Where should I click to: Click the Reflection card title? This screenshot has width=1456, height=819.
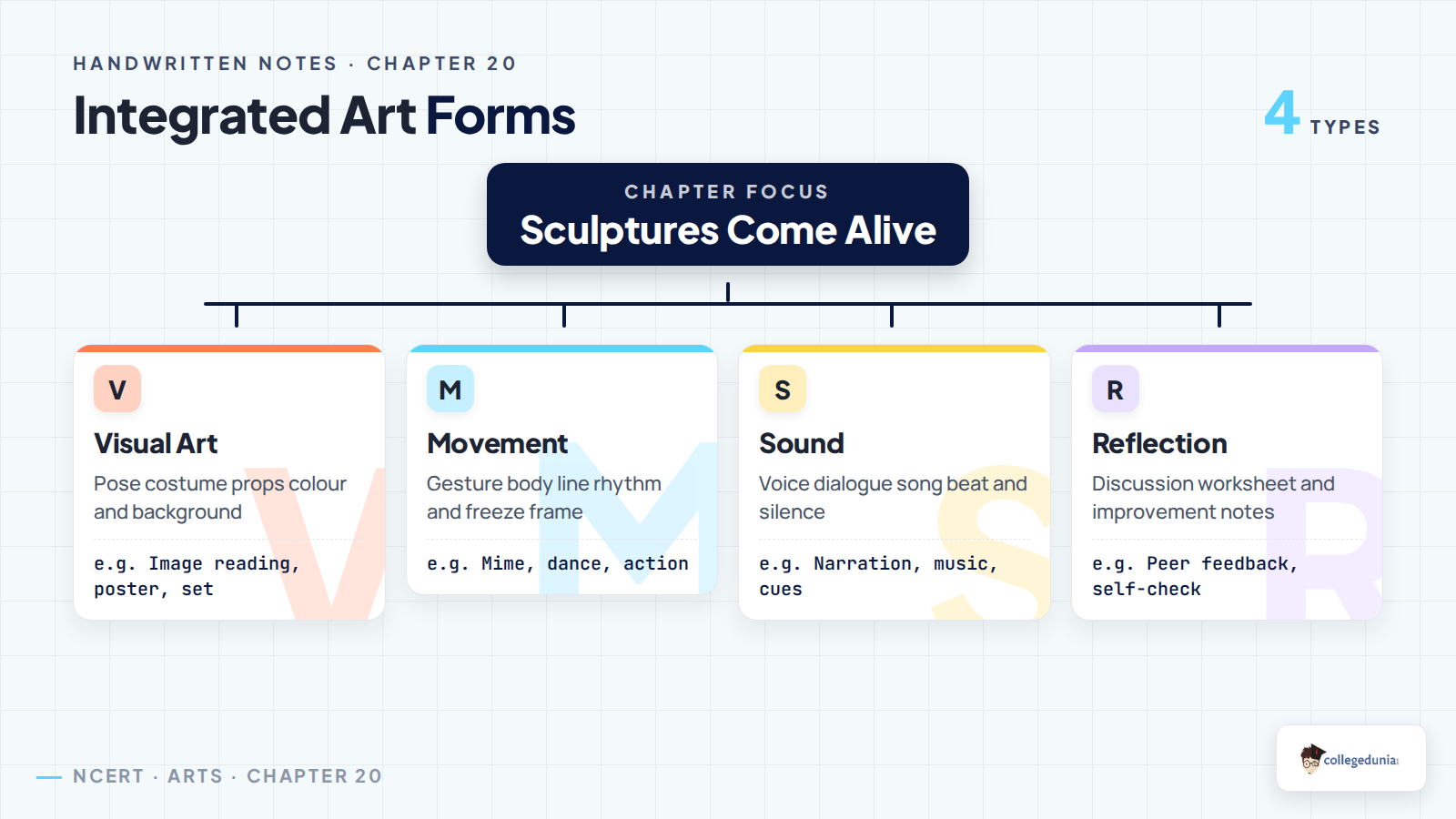(x=1159, y=443)
